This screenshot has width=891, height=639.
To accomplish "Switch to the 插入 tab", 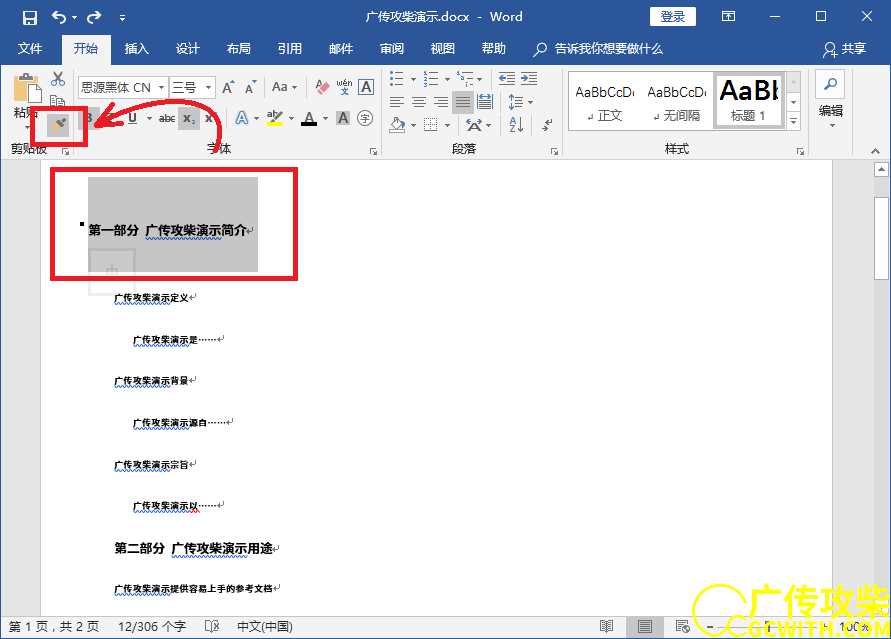I will pyautogui.click(x=136, y=49).
